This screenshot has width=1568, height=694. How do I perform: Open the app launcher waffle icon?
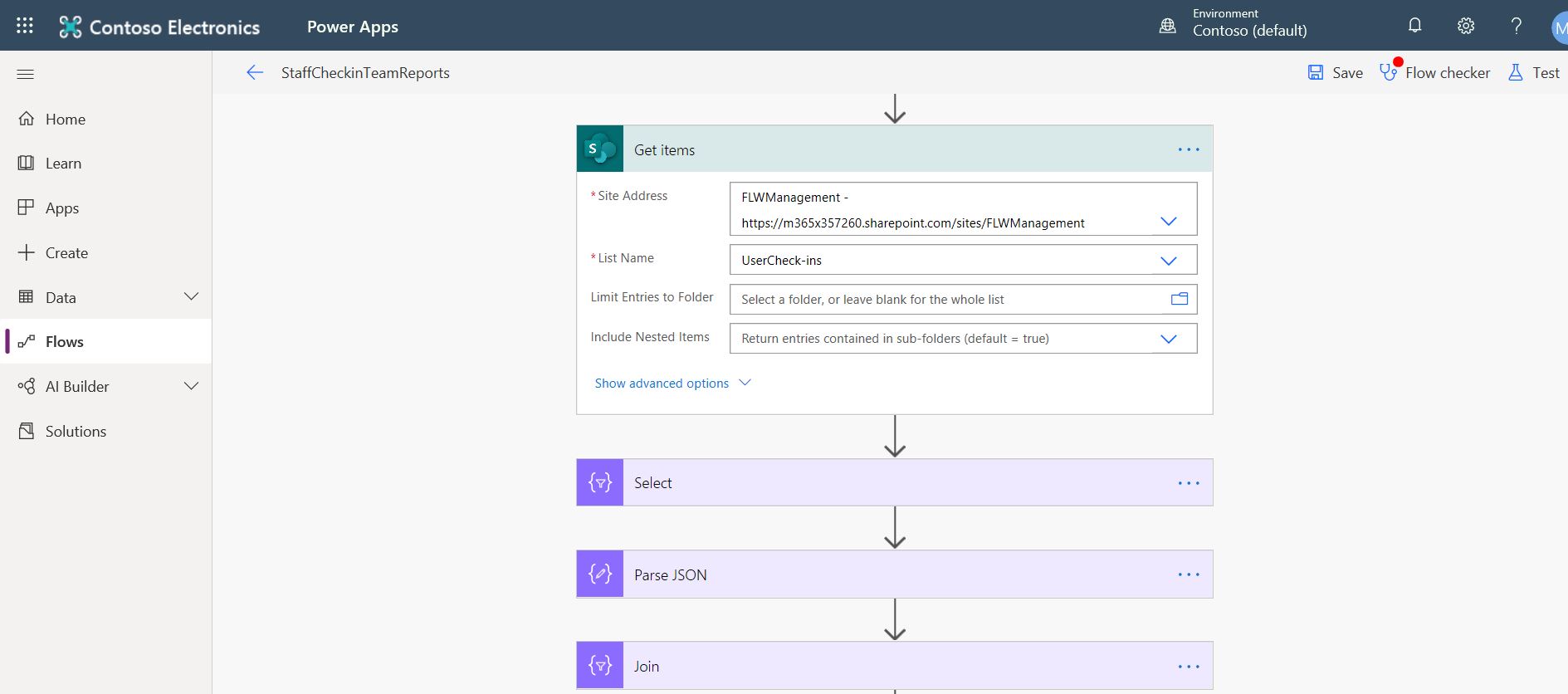25,26
